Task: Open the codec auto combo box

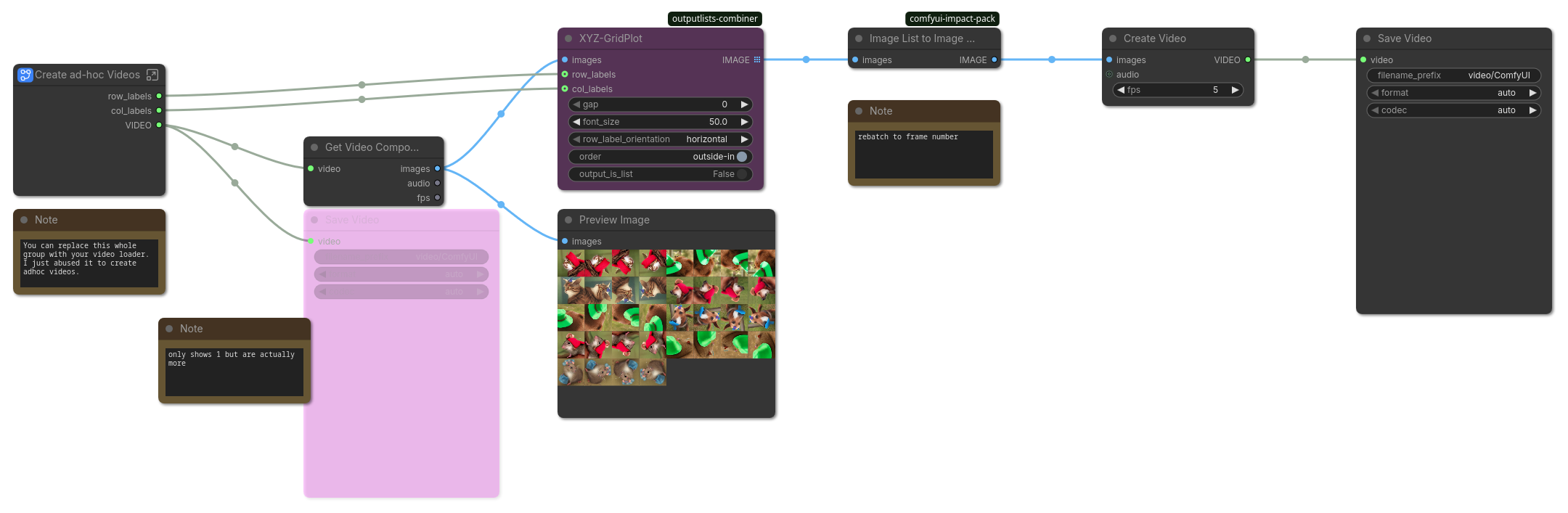Action: 1454,110
